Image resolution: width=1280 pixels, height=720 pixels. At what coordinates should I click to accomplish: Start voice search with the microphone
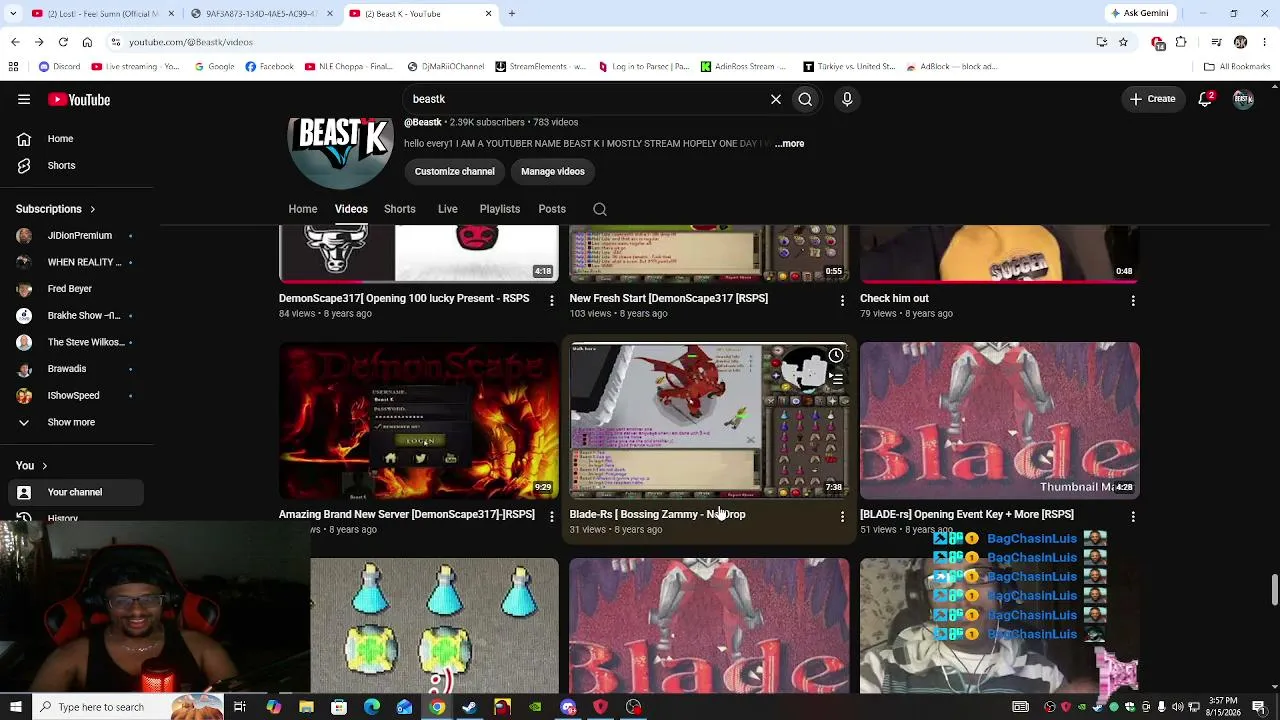click(847, 99)
